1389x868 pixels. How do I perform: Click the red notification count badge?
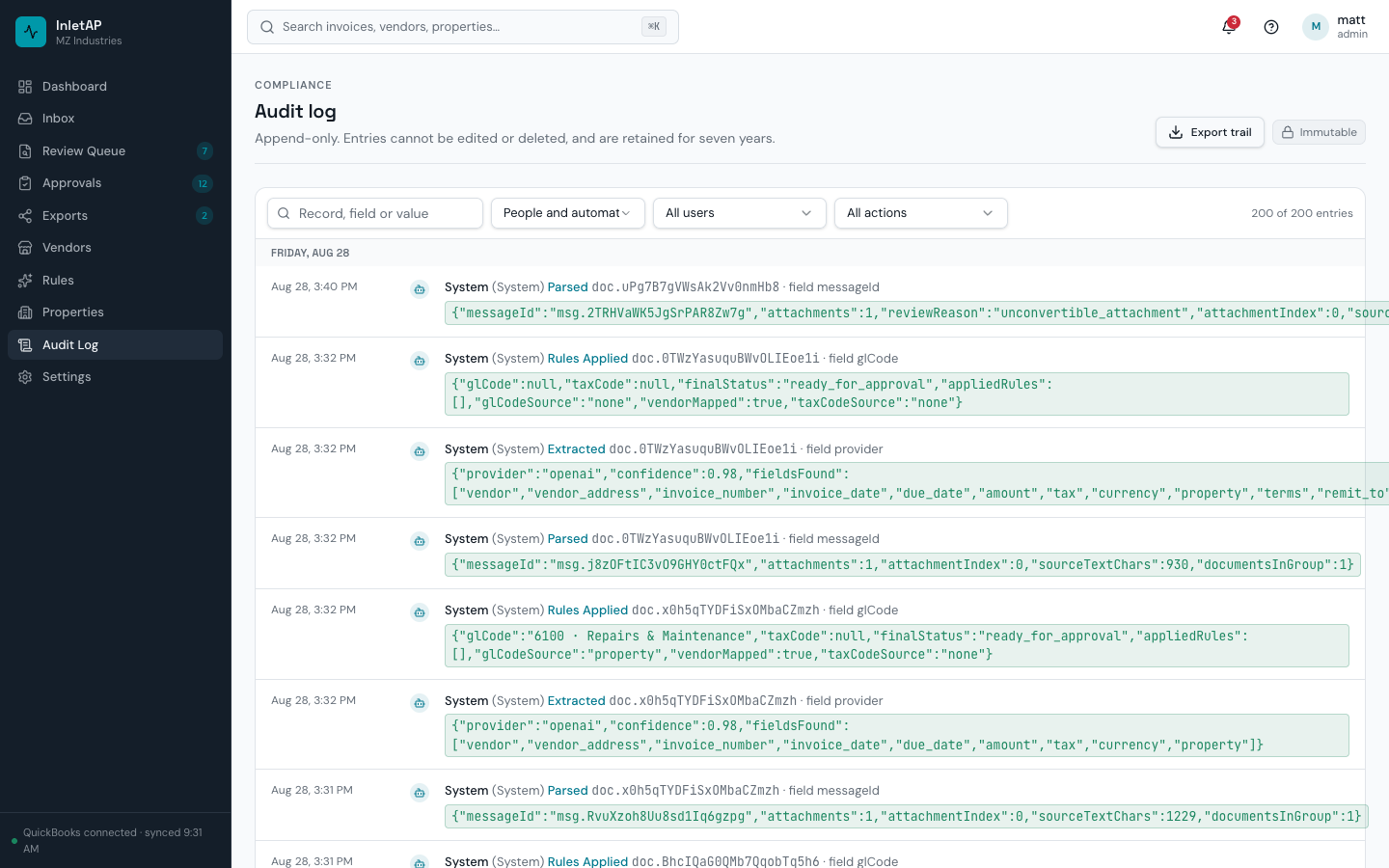tap(1234, 21)
